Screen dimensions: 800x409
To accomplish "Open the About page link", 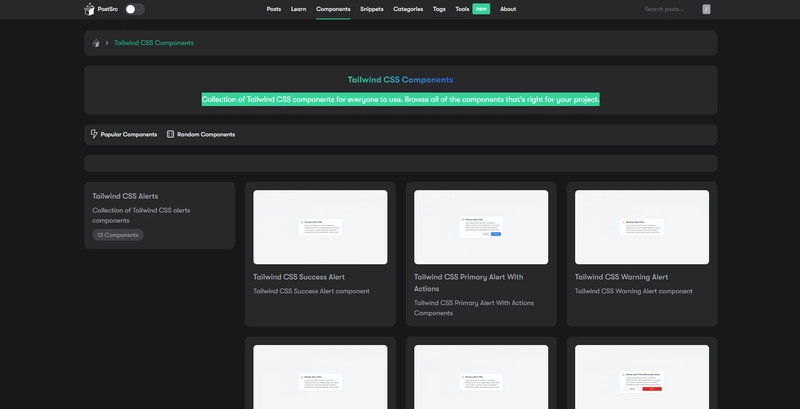I will [x=508, y=9].
